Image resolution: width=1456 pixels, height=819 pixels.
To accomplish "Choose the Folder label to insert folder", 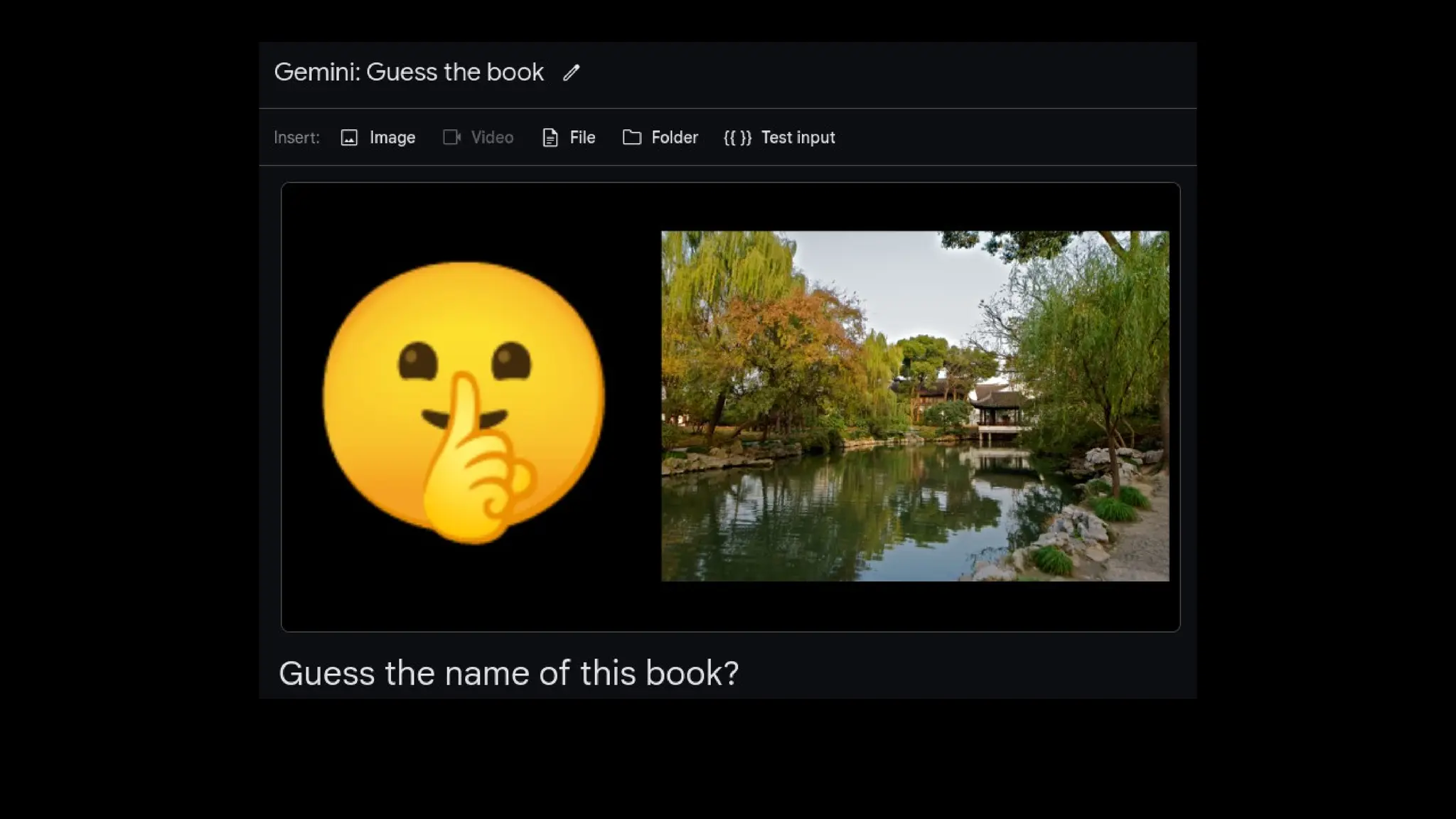I will pos(675,137).
